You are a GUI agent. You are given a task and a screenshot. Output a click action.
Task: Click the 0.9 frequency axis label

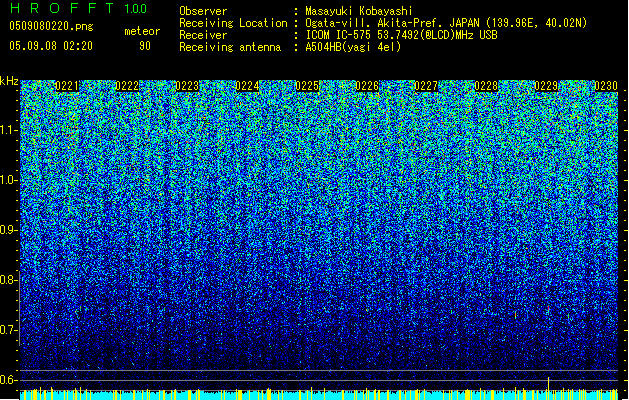tap(9, 230)
